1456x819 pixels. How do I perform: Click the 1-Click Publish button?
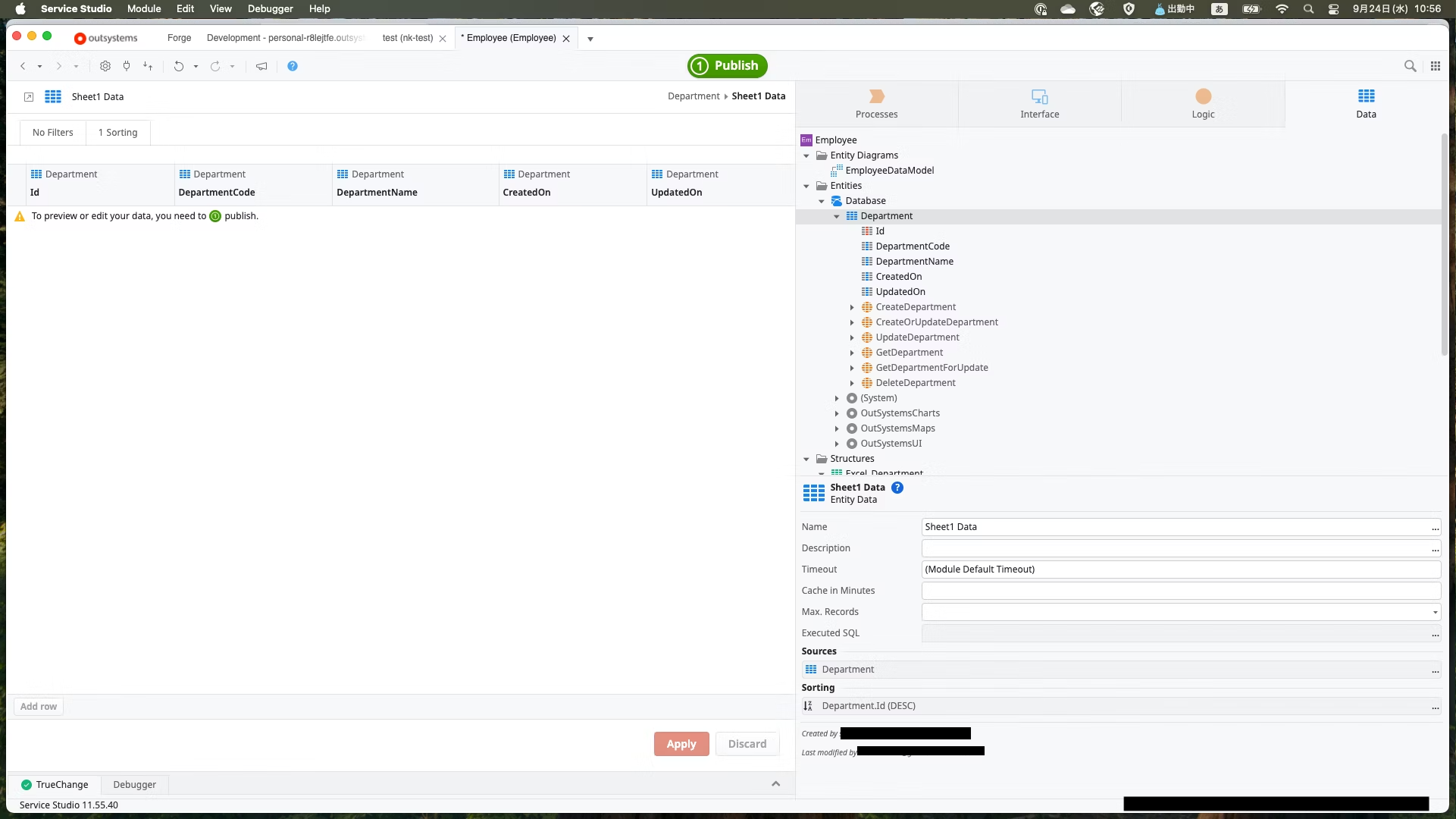[x=727, y=65]
